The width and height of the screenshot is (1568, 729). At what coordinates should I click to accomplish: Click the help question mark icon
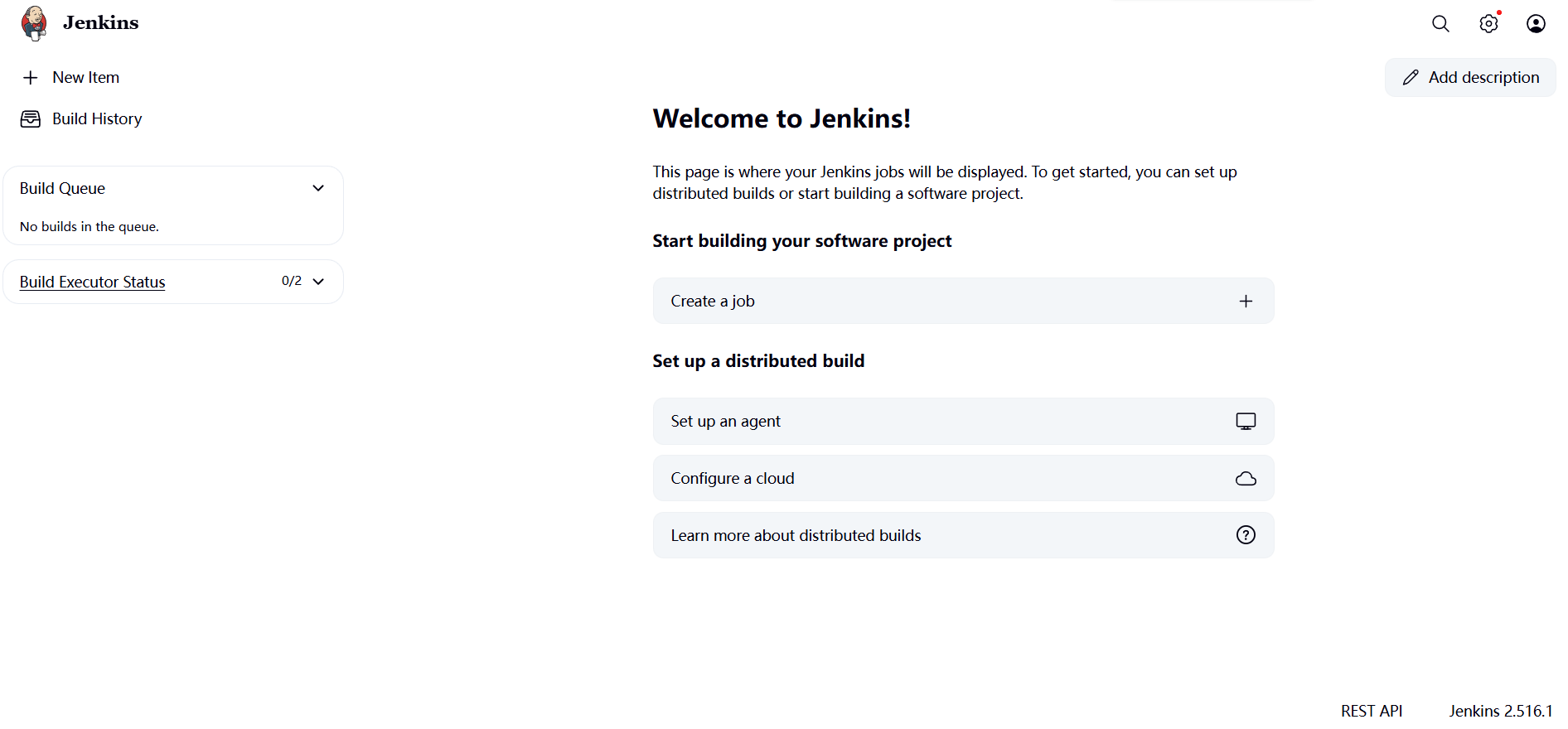[x=1246, y=535]
